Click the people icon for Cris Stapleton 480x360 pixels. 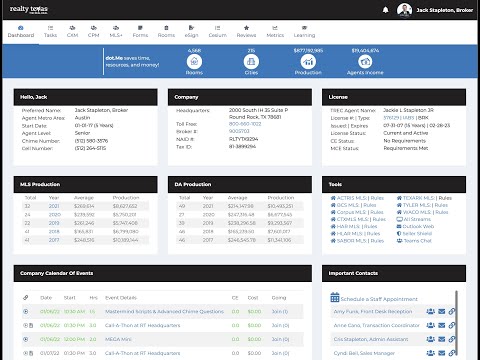430,339
